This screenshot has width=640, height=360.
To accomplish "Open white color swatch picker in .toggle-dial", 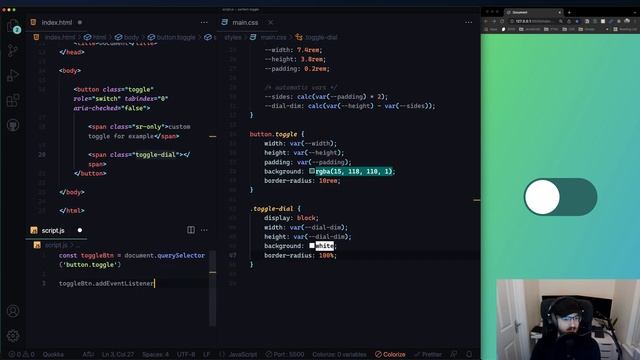I will [x=312, y=245].
